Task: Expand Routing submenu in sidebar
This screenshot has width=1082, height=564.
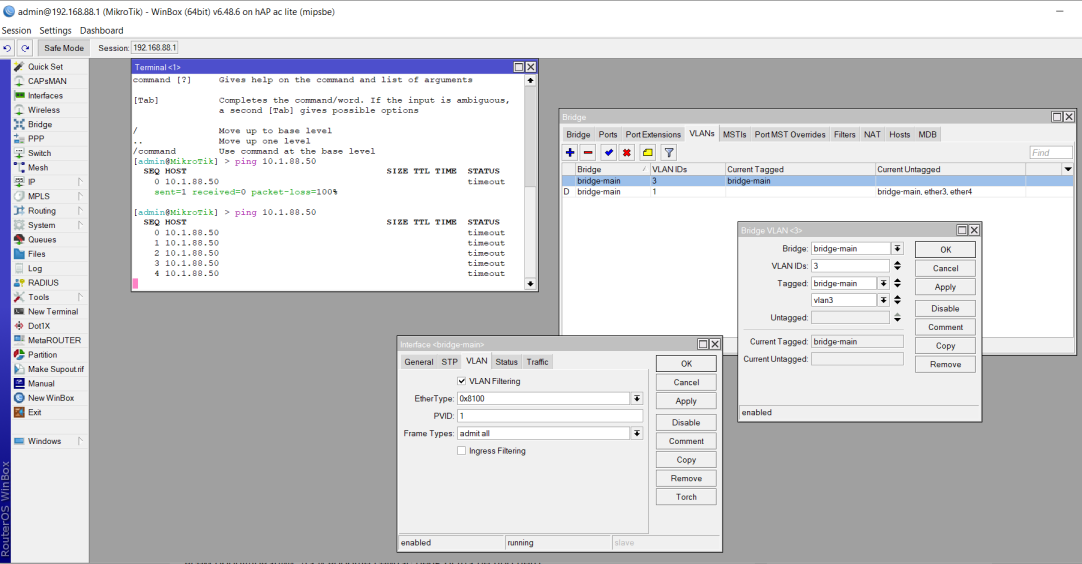Action: click(x=80, y=211)
